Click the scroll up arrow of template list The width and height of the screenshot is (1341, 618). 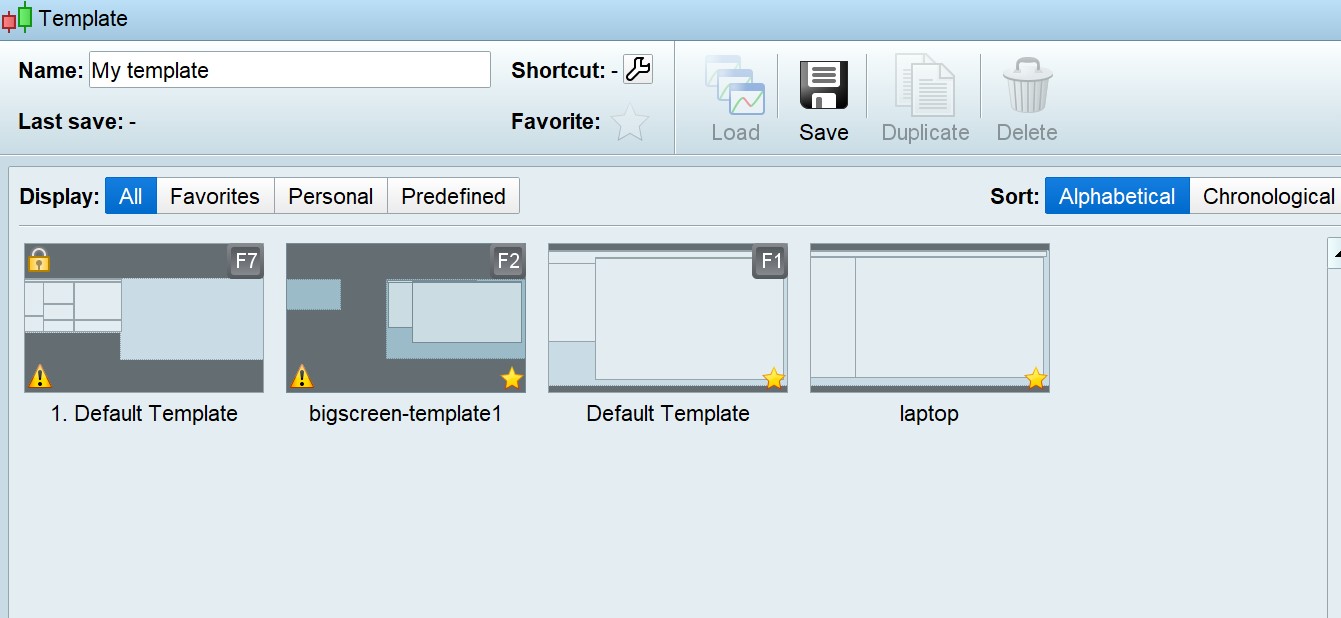(1335, 254)
